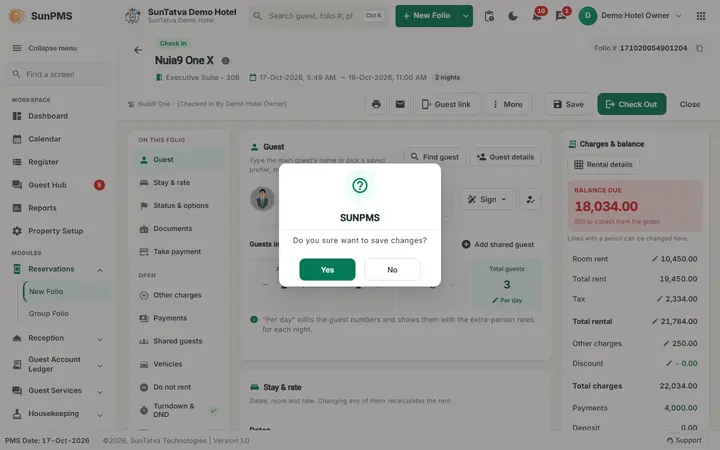Expand the Reception module

tap(58, 338)
